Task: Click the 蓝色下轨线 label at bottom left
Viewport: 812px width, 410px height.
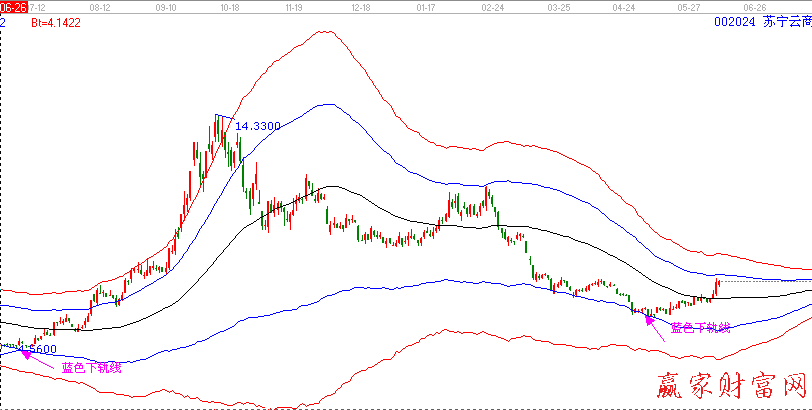Action: click(x=91, y=367)
